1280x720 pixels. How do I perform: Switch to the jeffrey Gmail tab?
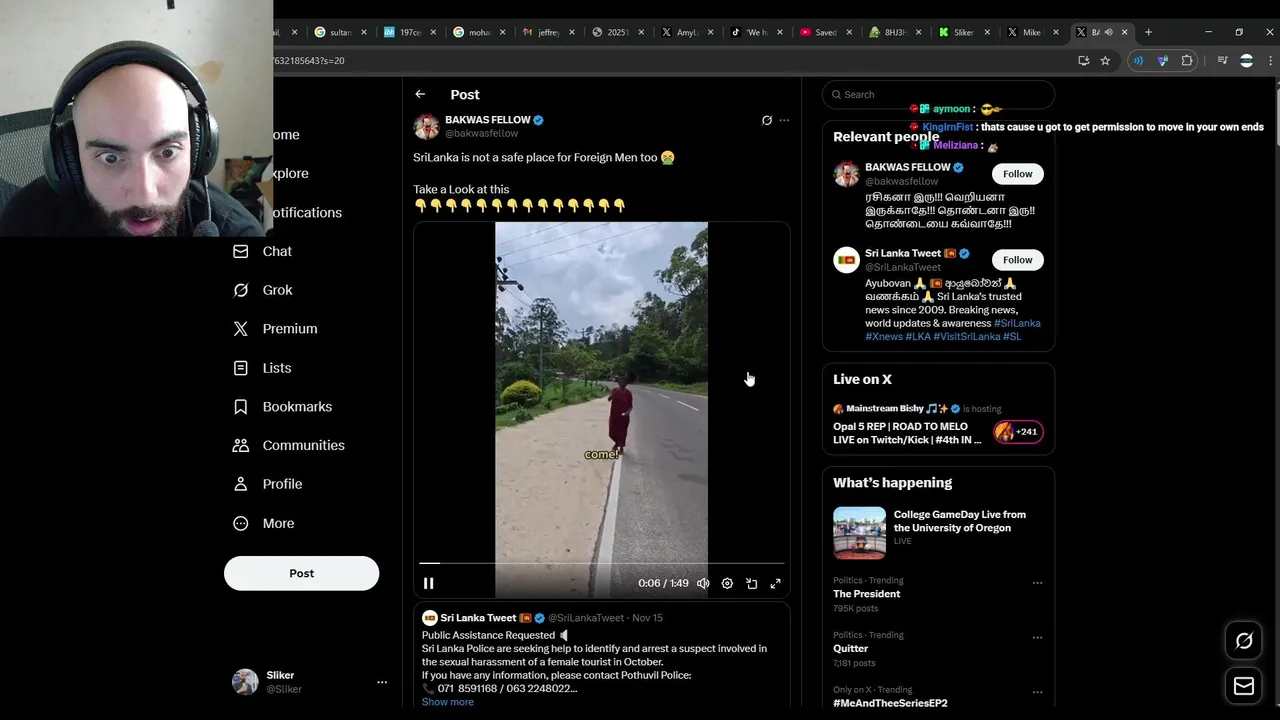547,32
